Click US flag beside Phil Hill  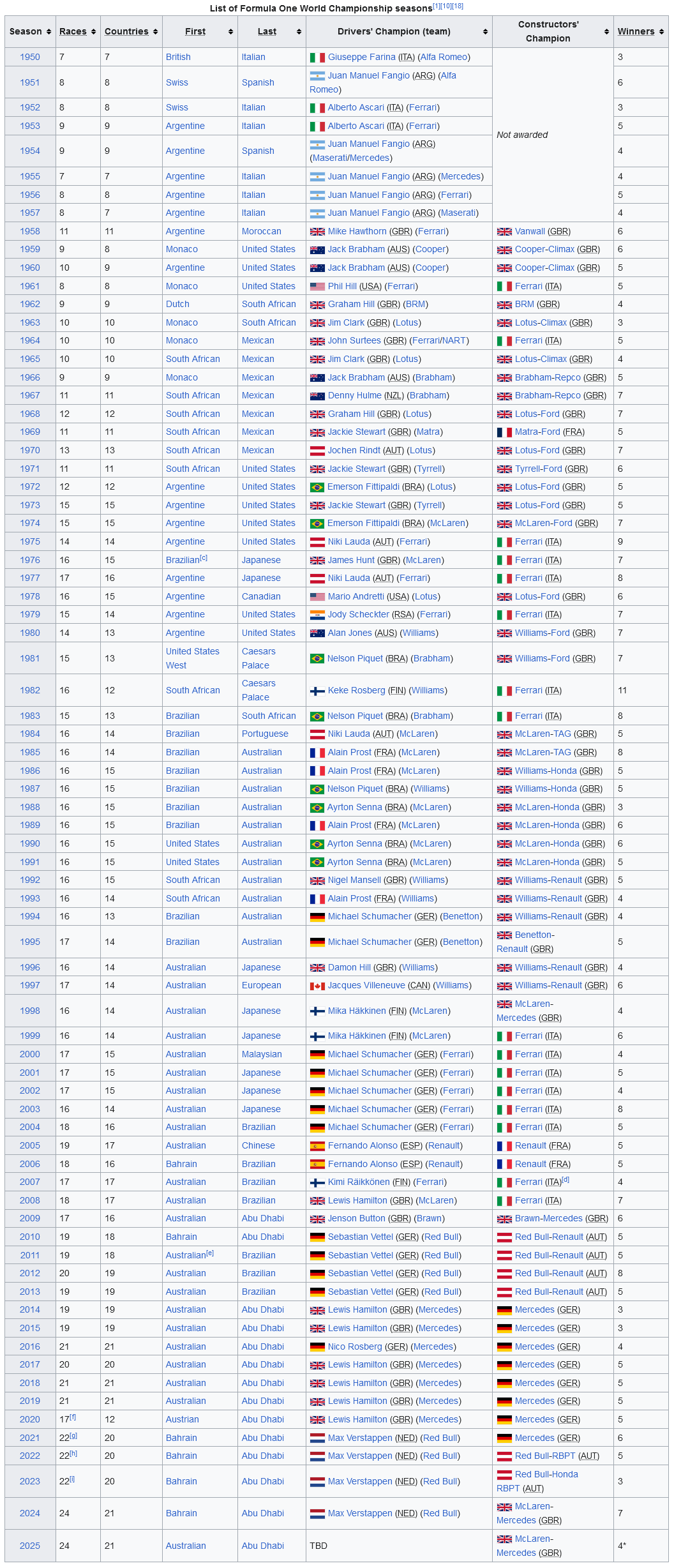click(x=317, y=287)
